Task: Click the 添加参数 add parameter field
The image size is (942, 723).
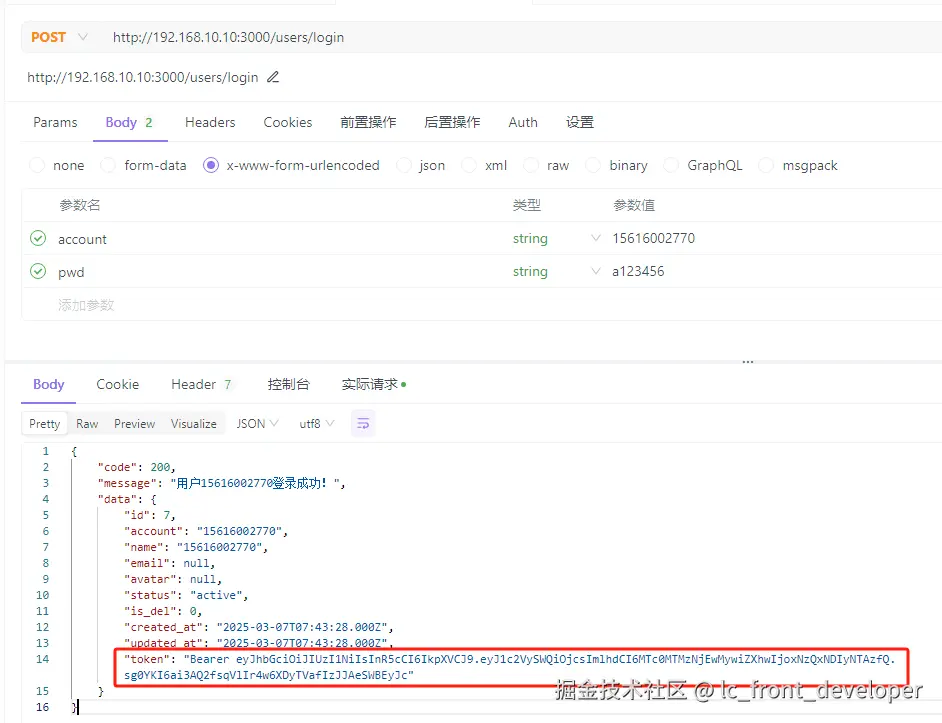Action: tap(86, 305)
